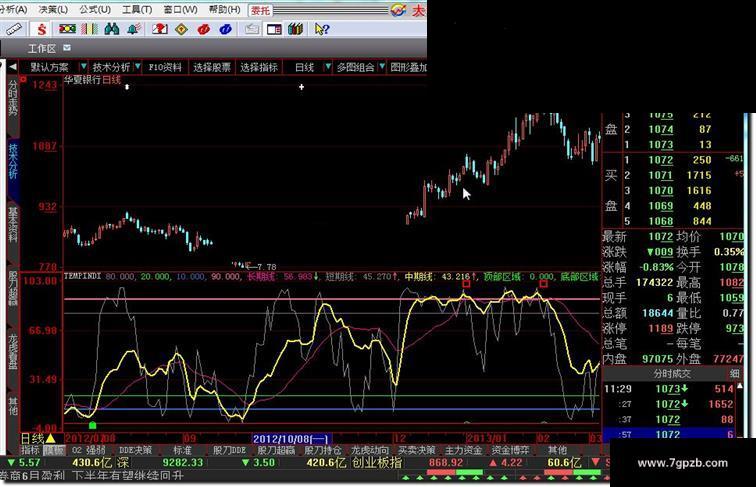Screen dimensions: 756x487
Task: Click the 华夏银行 stock name label
Action: (82, 80)
